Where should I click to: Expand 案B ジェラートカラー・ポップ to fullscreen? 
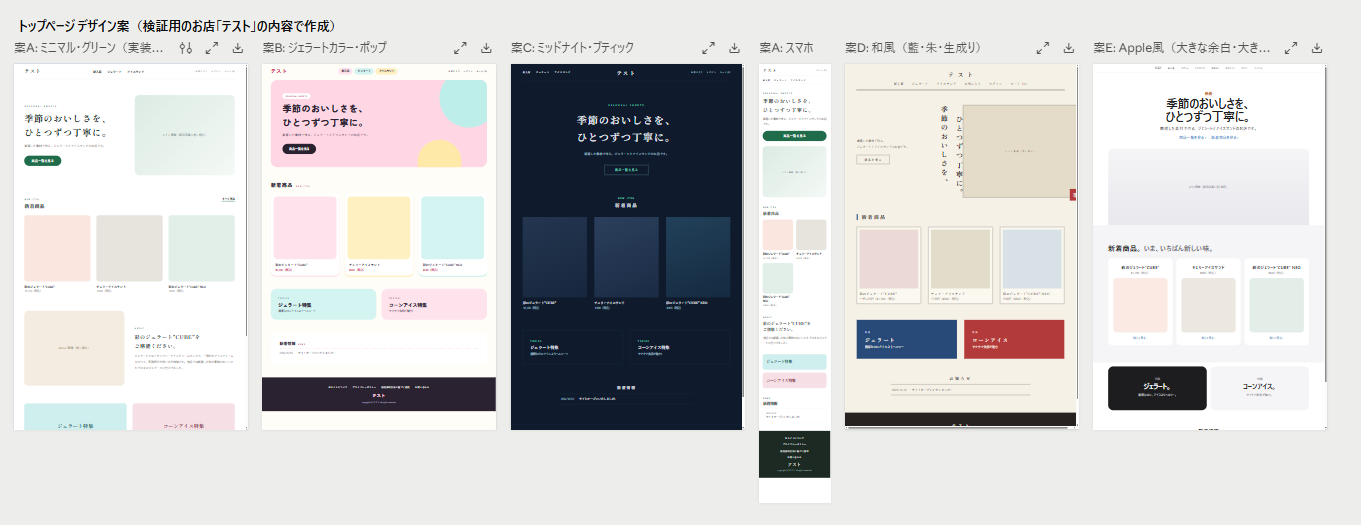coord(460,48)
